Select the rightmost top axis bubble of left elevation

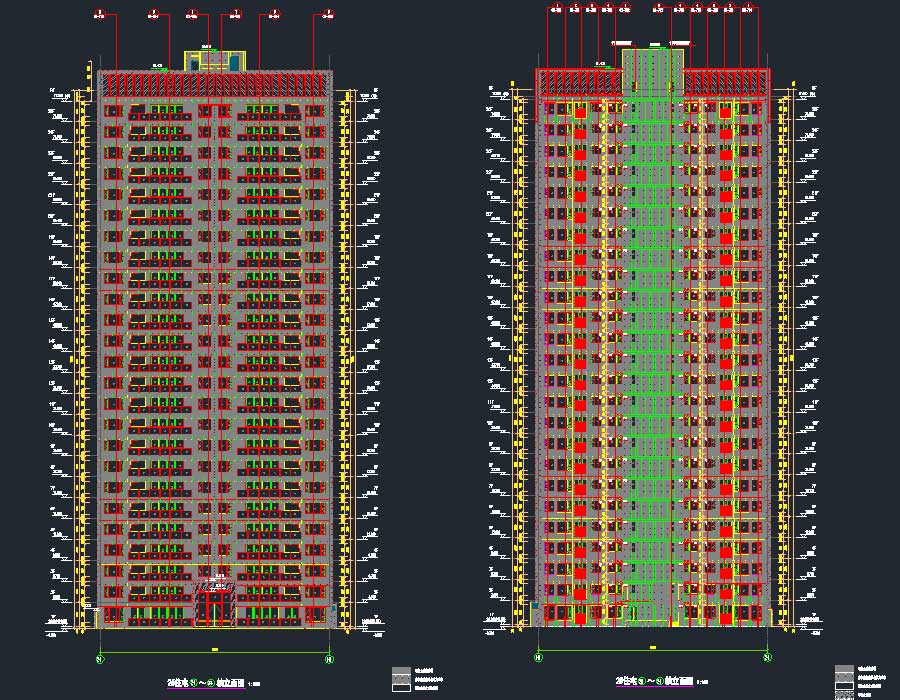coord(327,15)
